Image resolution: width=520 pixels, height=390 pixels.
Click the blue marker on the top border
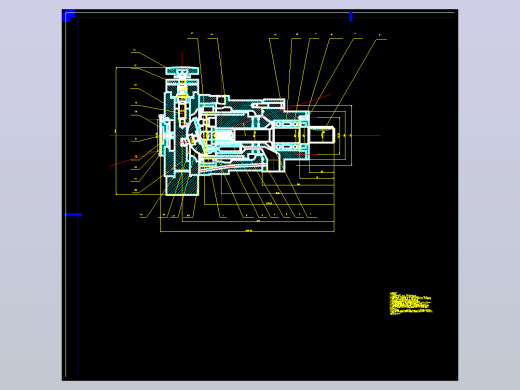tap(351, 16)
